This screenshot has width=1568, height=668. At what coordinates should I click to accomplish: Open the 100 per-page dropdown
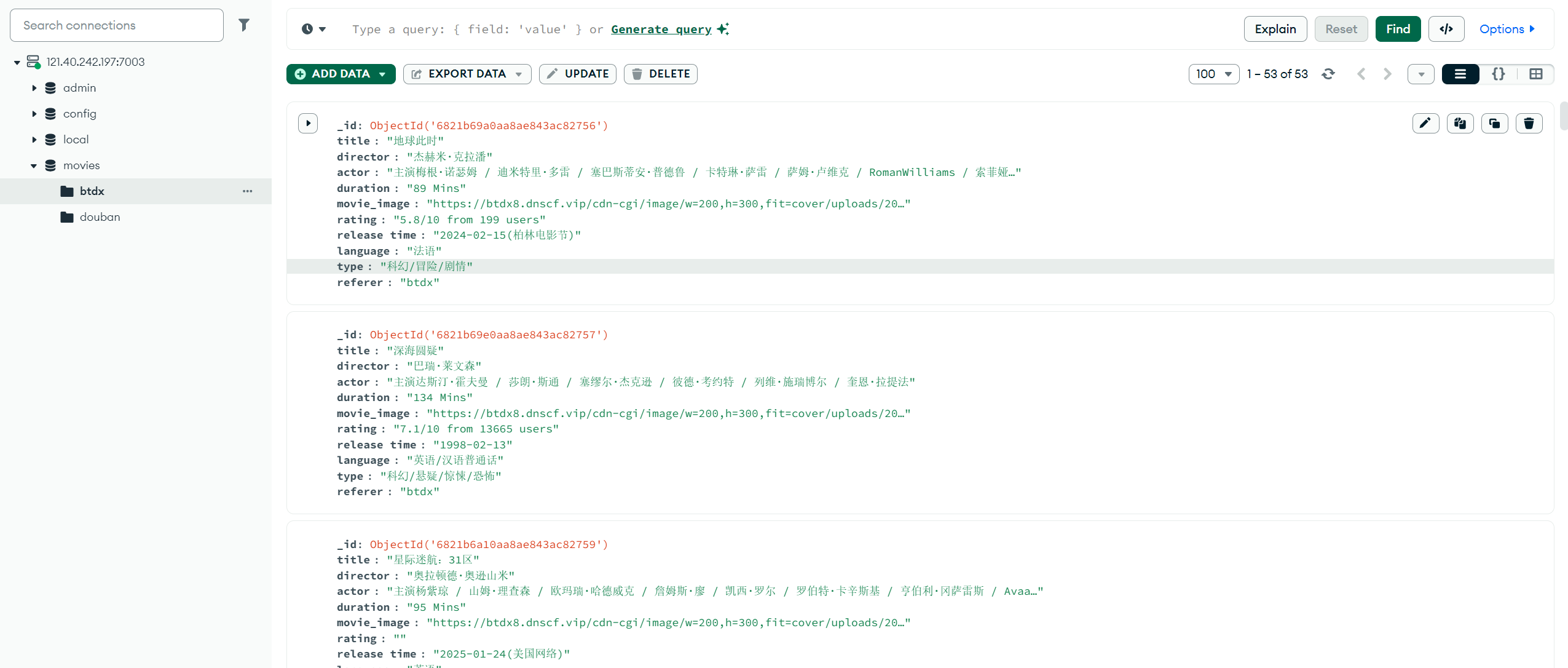(1213, 74)
